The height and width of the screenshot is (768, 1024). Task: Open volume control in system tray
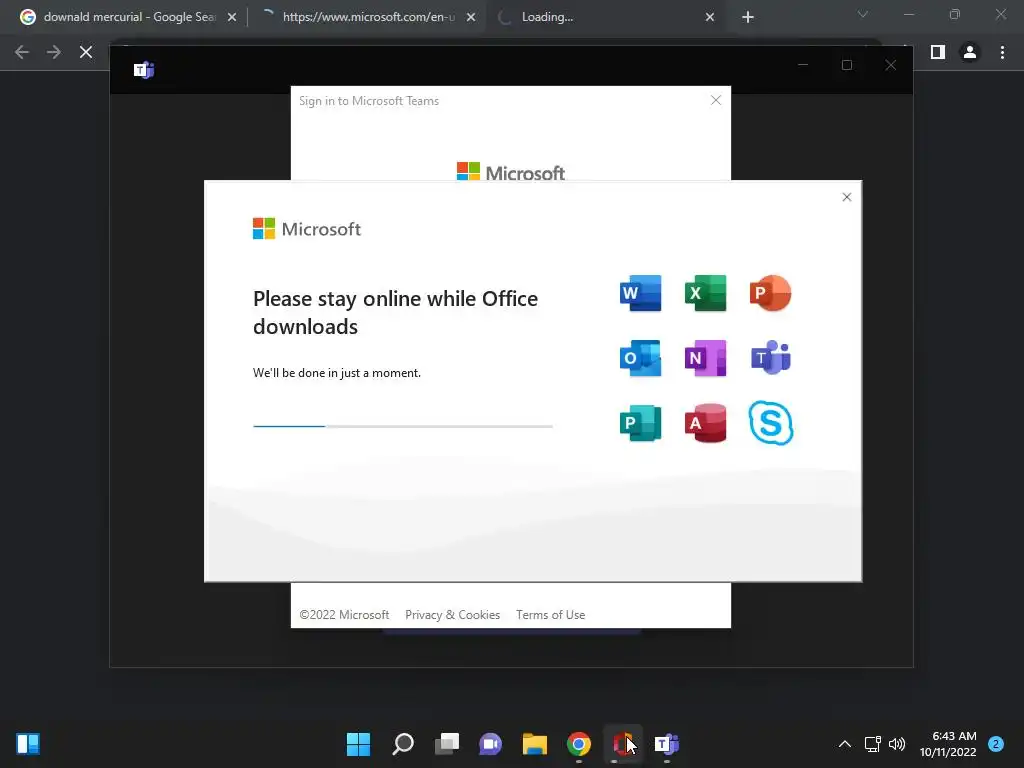(897, 744)
